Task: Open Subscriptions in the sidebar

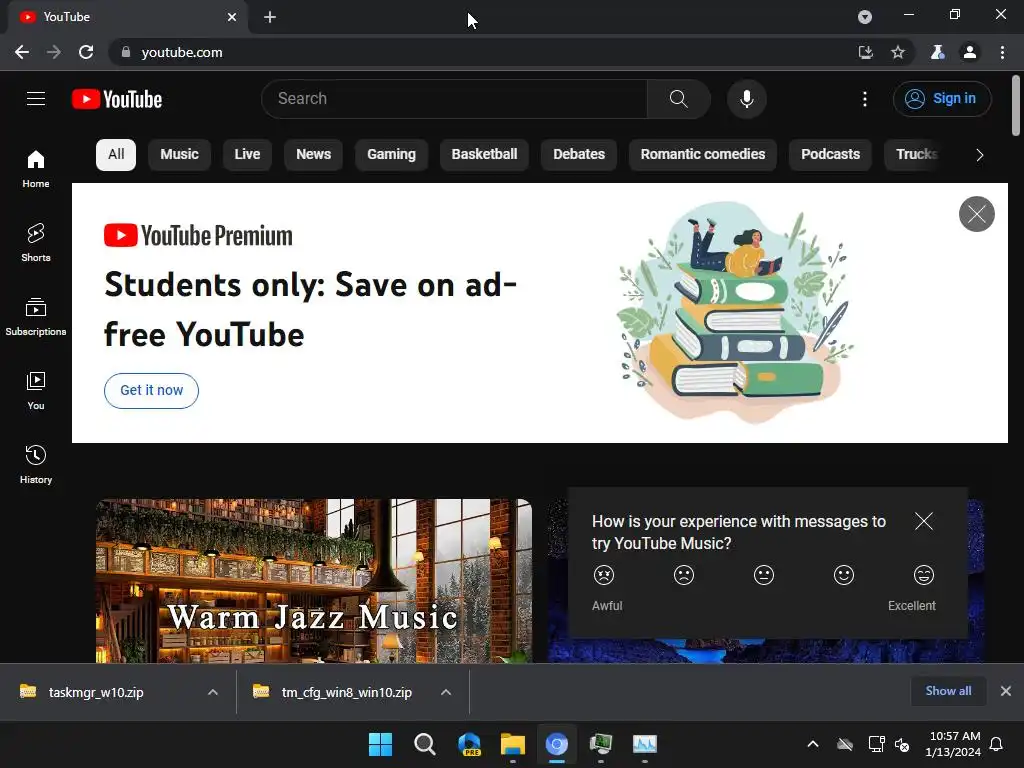Action: tap(36, 316)
